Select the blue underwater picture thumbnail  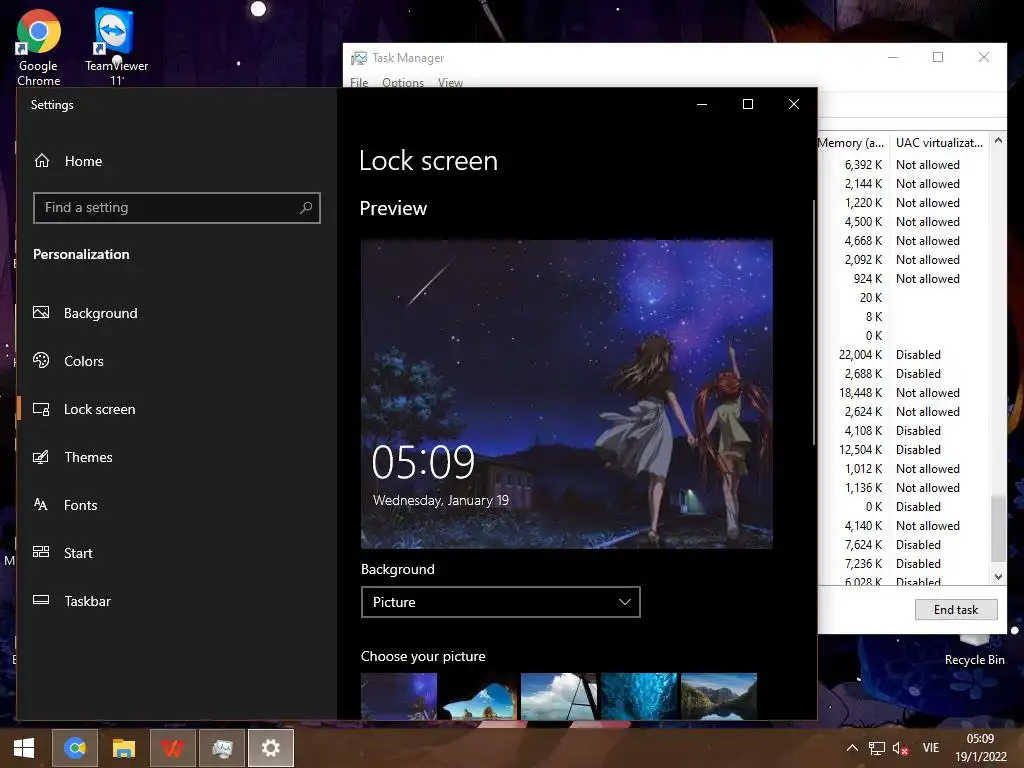coord(639,696)
